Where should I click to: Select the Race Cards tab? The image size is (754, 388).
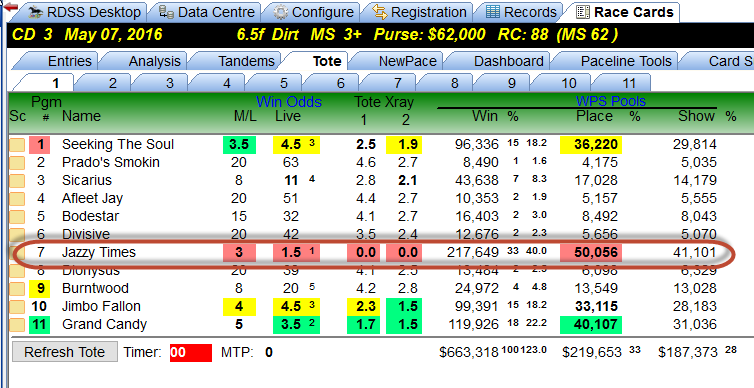[625, 12]
